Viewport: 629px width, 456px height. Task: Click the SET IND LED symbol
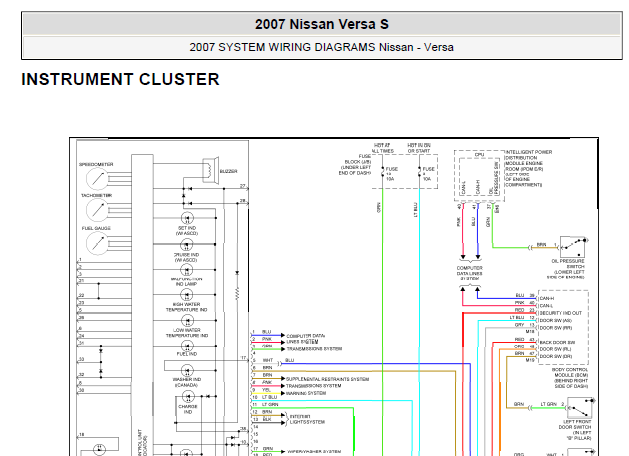187,218
